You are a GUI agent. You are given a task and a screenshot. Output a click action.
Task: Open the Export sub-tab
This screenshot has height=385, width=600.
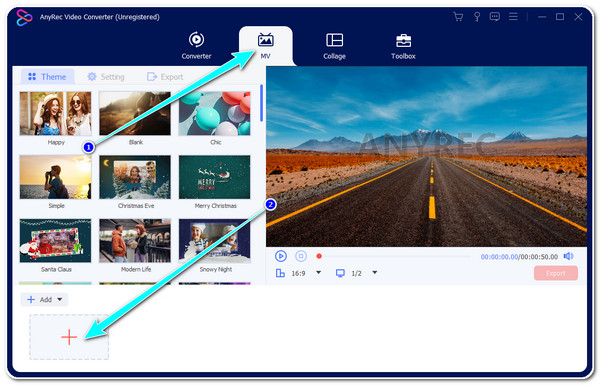tap(165, 77)
